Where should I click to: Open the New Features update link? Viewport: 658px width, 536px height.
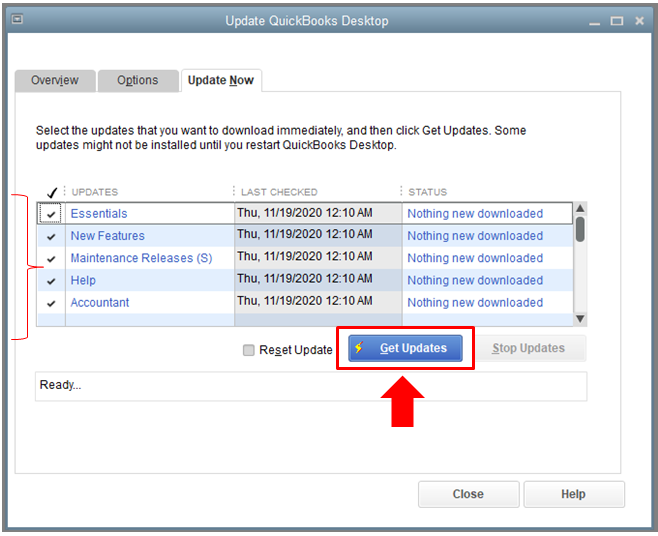tap(107, 236)
